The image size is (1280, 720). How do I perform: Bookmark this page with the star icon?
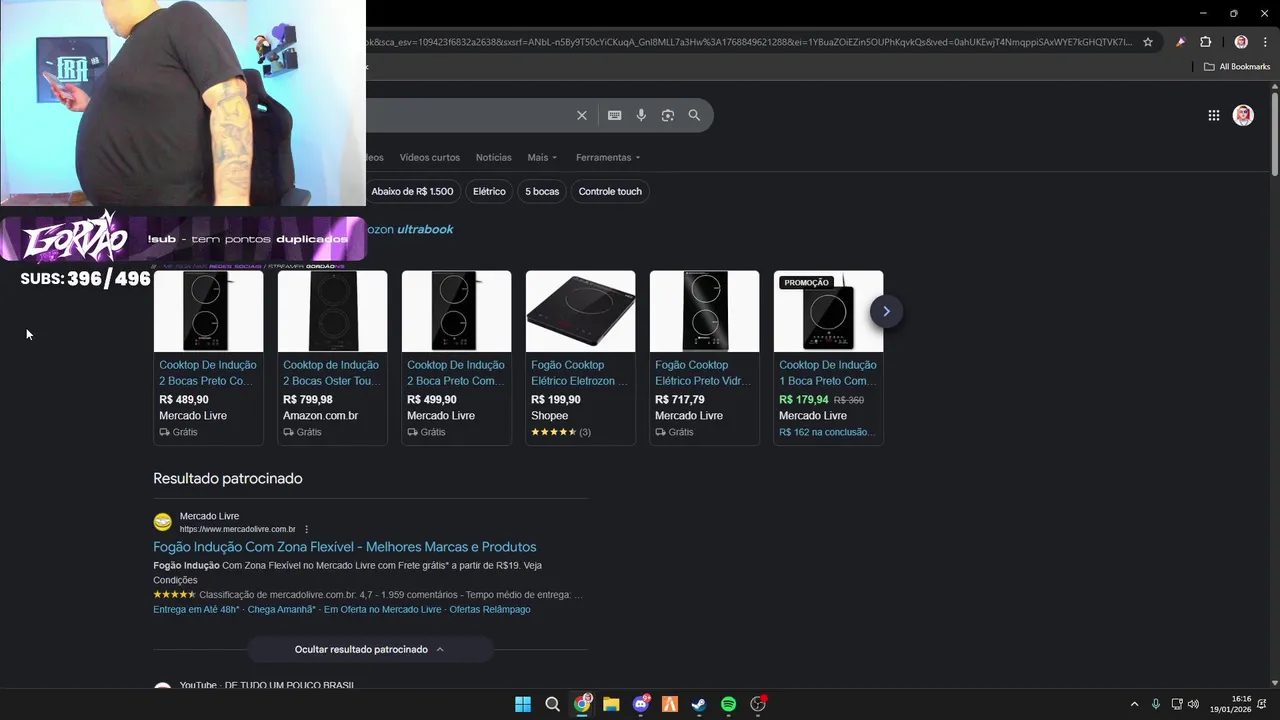tap(1148, 42)
